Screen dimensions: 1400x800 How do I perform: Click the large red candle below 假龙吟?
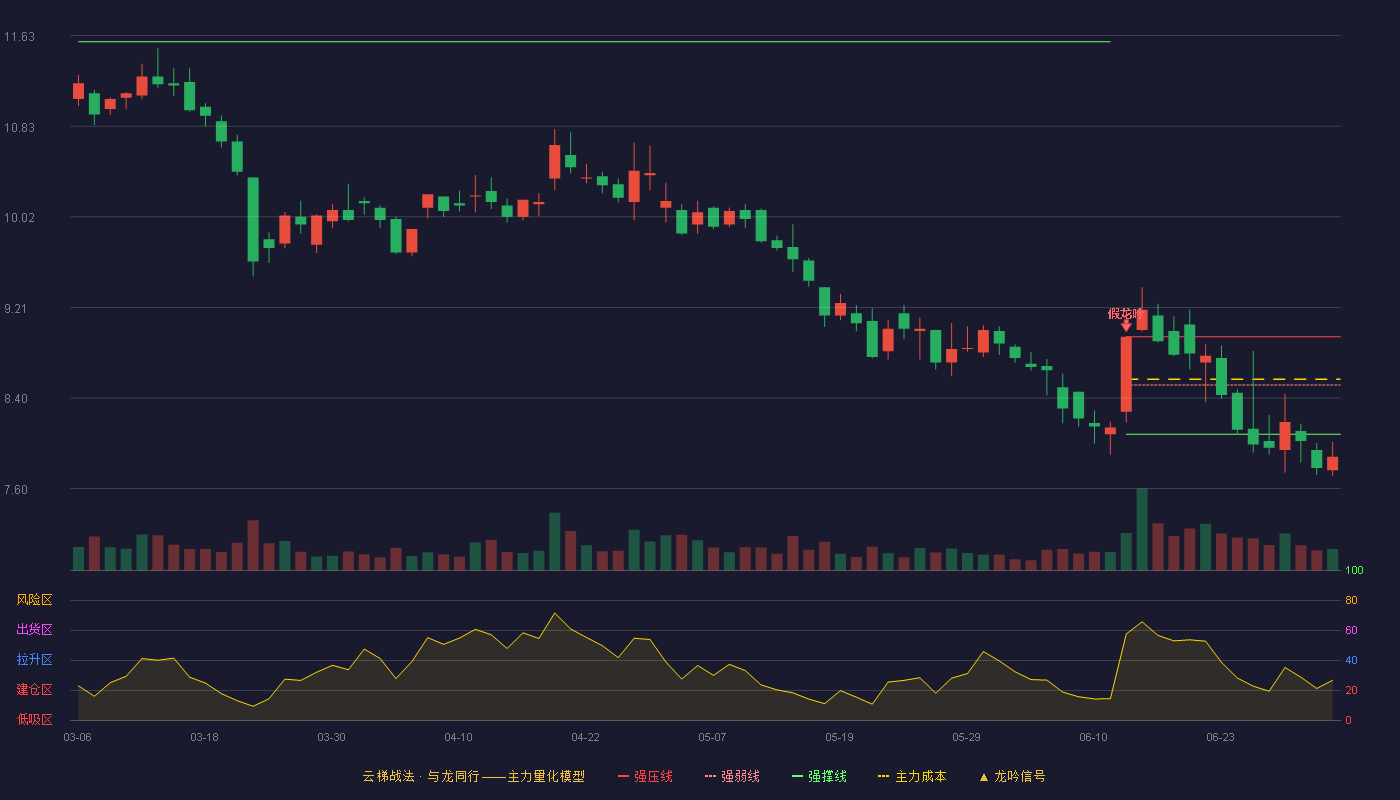[x=1126, y=374]
